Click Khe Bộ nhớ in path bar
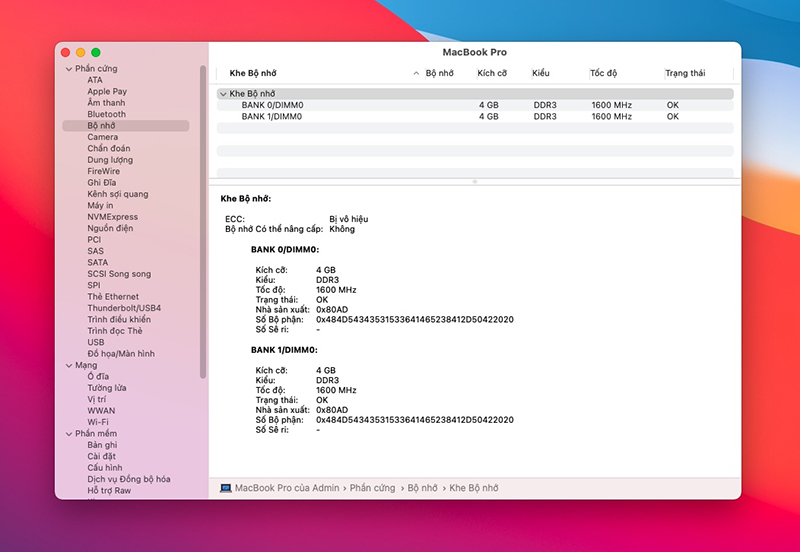Screen dimensions: 800x552 473,488
